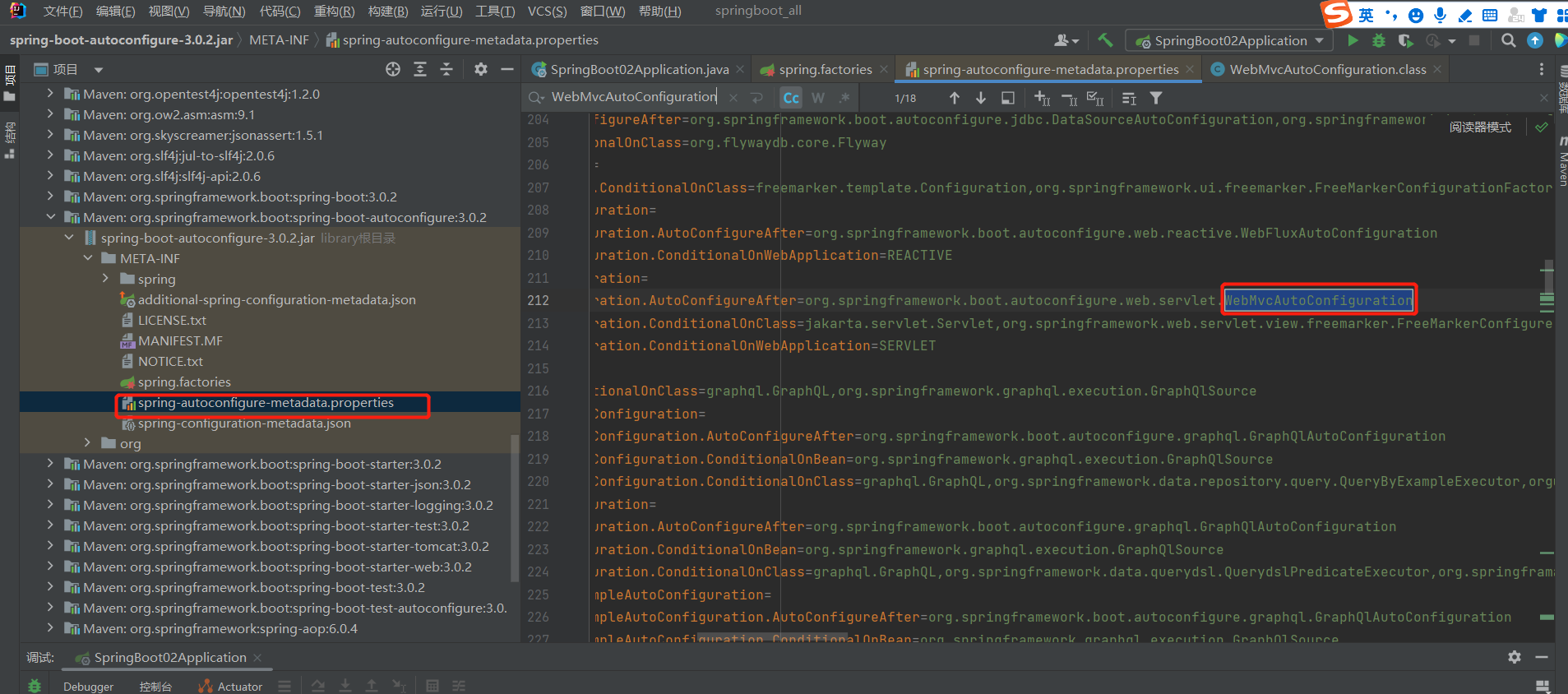Hide the project tool window
Viewport: 1568px width, 694px height.
[507, 70]
